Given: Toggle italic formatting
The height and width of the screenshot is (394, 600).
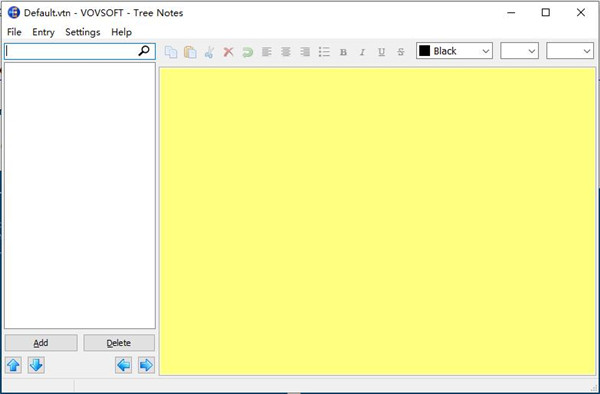Looking at the screenshot, I should pyautogui.click(x=362, y=52).
